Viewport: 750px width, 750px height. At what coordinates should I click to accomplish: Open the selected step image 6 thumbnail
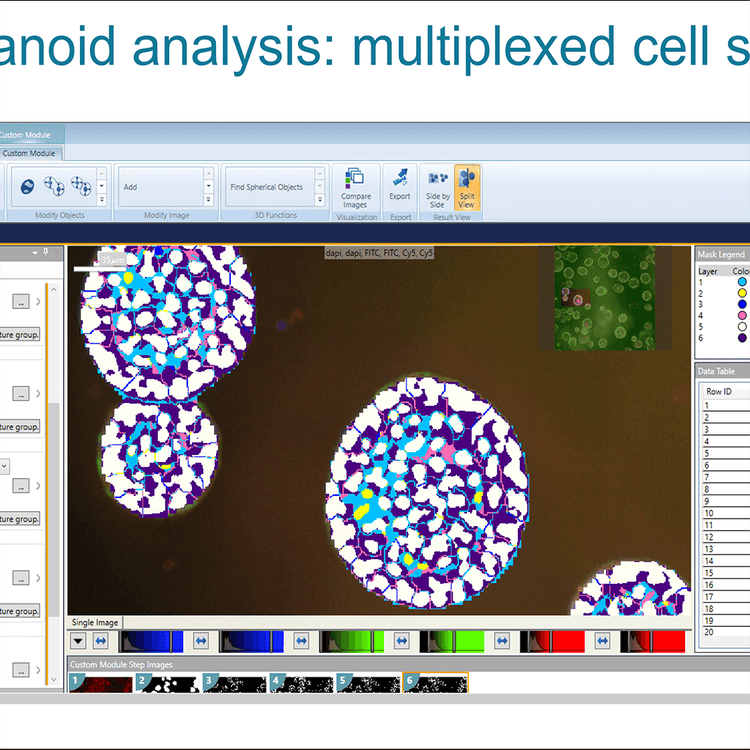point(435,683)
